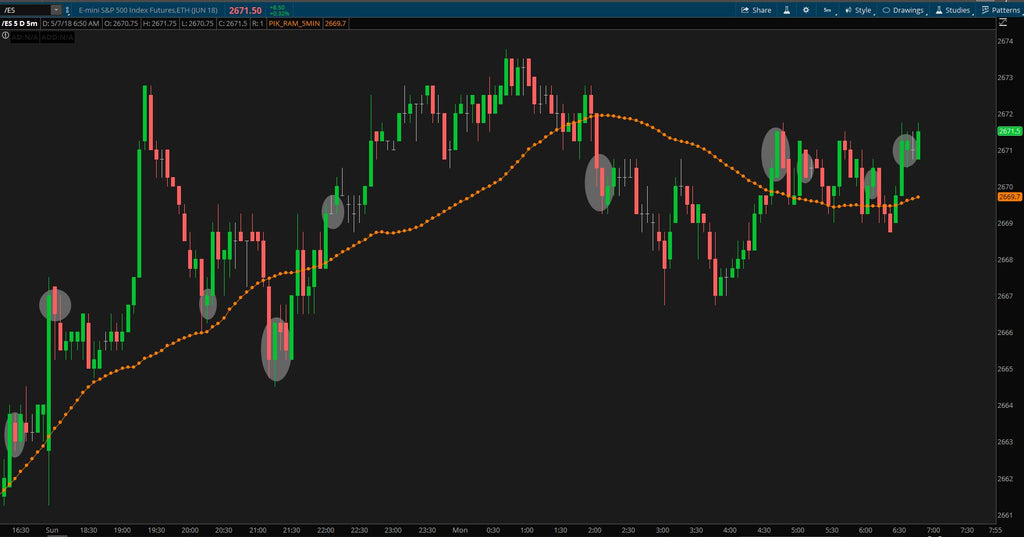Click the info icon below chart header

click(5, 36)
